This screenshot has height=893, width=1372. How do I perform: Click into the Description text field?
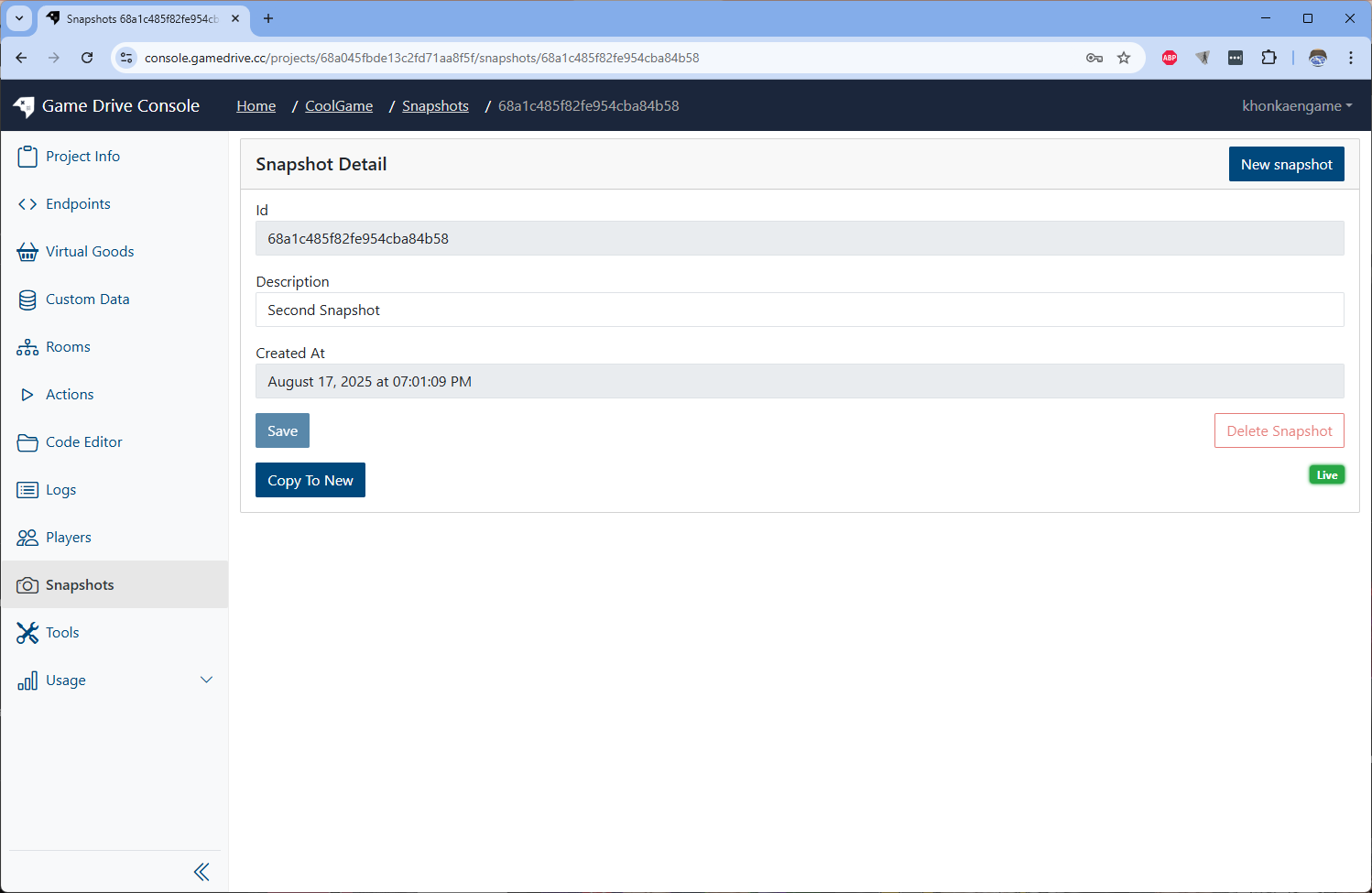tap(799, 310)
